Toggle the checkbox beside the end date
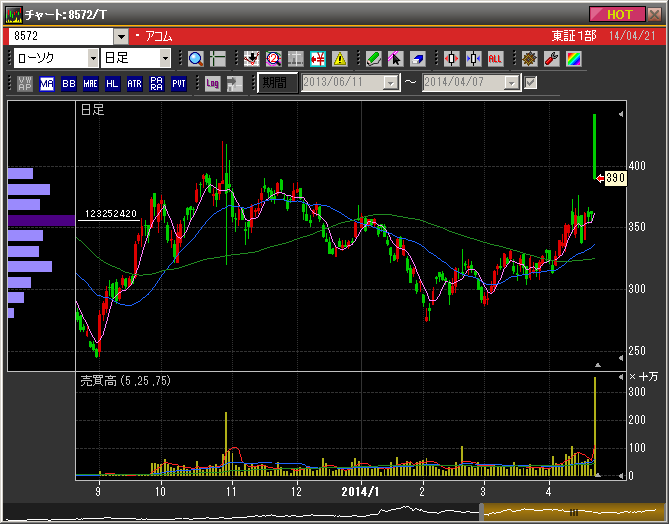 531,82
